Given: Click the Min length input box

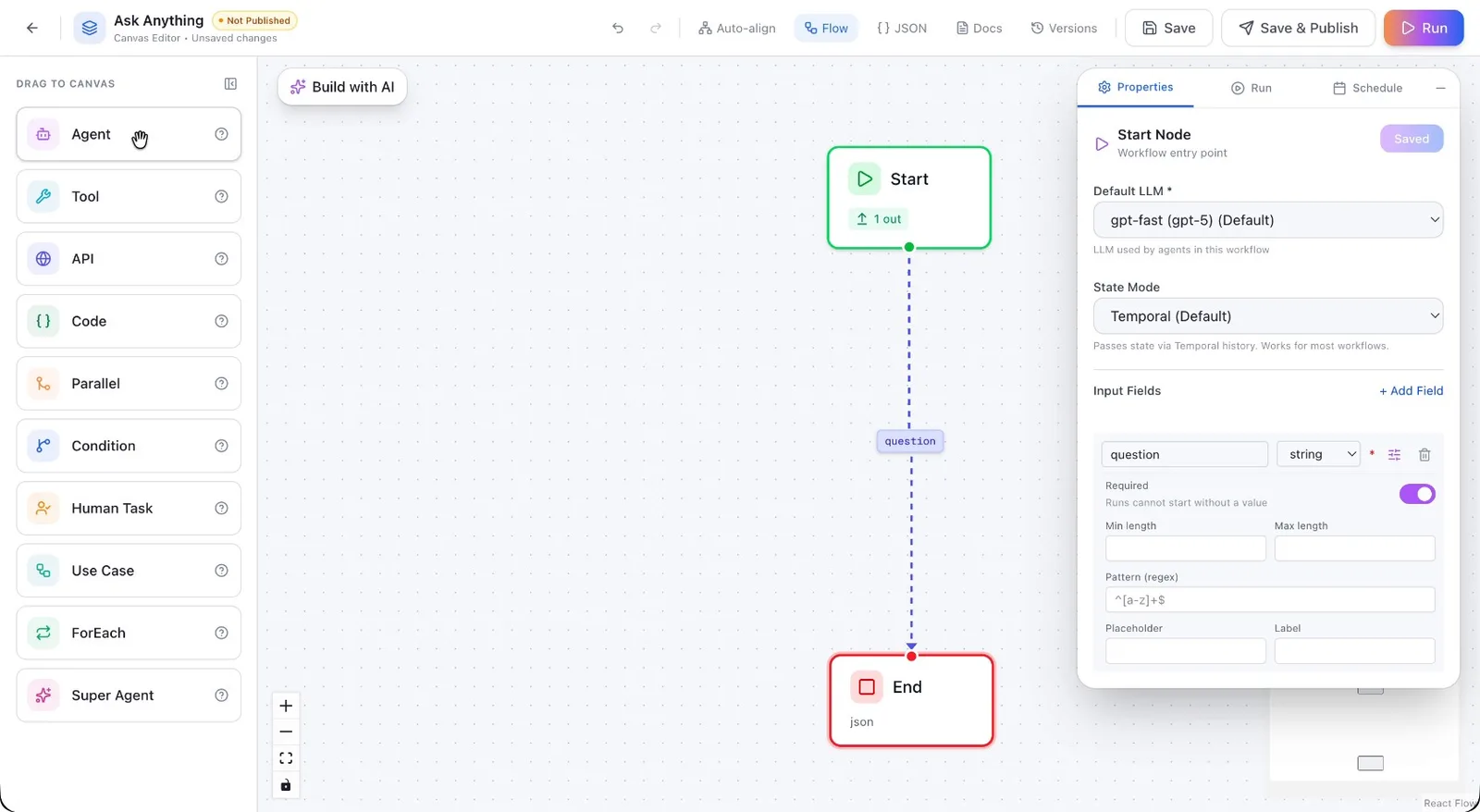Looking at the screenshot, I should click(1186, 548).
